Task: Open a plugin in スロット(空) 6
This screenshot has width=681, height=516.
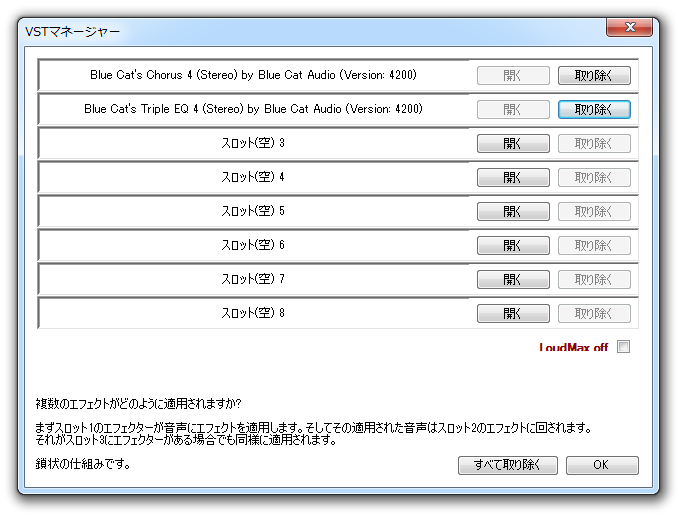Action: point(513,245)
